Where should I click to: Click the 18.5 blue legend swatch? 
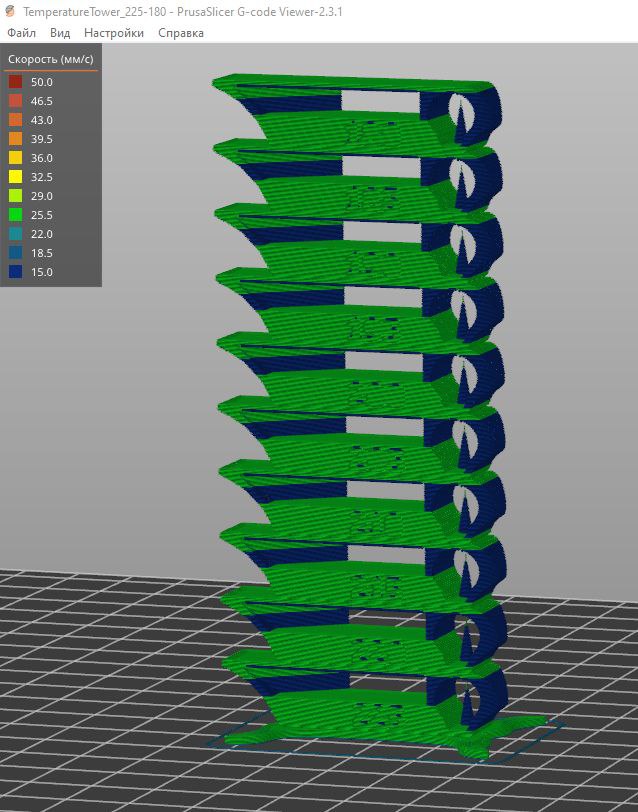[16, 253]
